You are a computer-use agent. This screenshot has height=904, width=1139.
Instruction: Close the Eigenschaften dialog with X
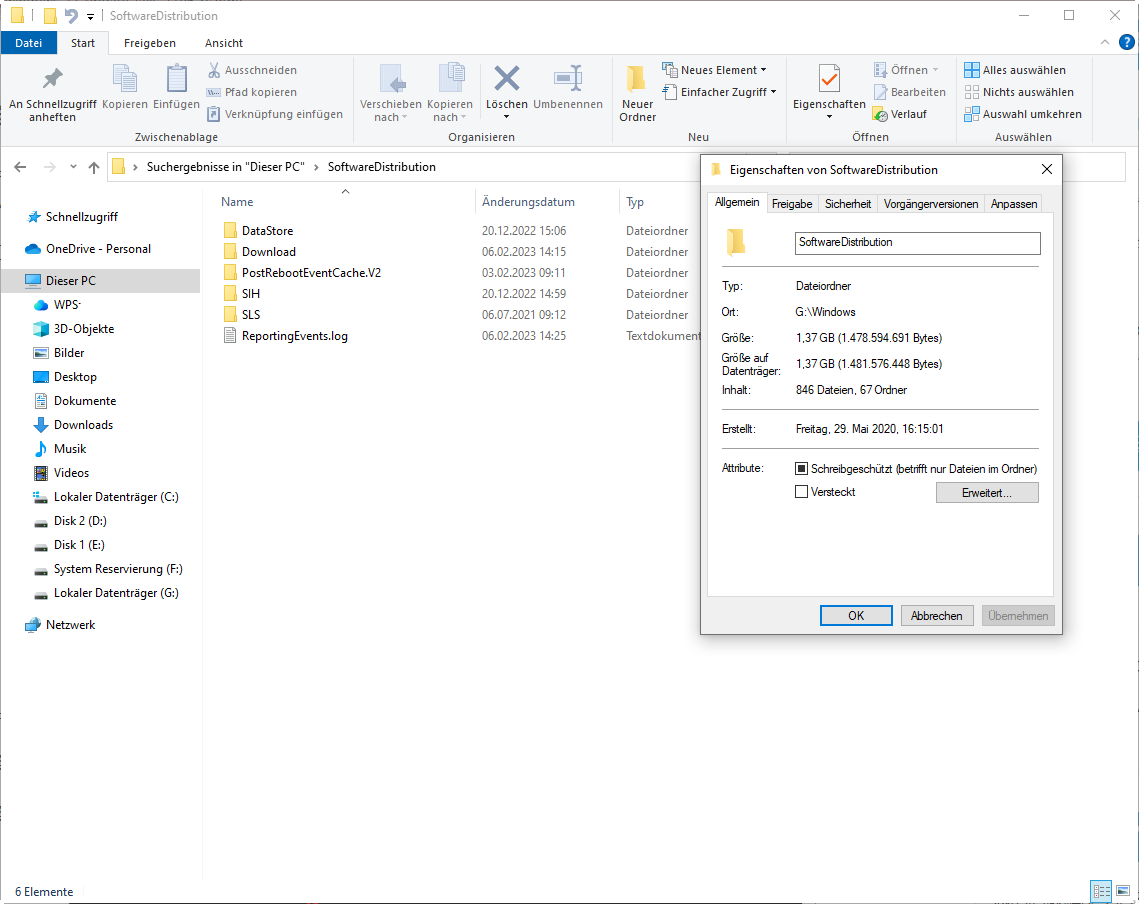[1046, 169]
